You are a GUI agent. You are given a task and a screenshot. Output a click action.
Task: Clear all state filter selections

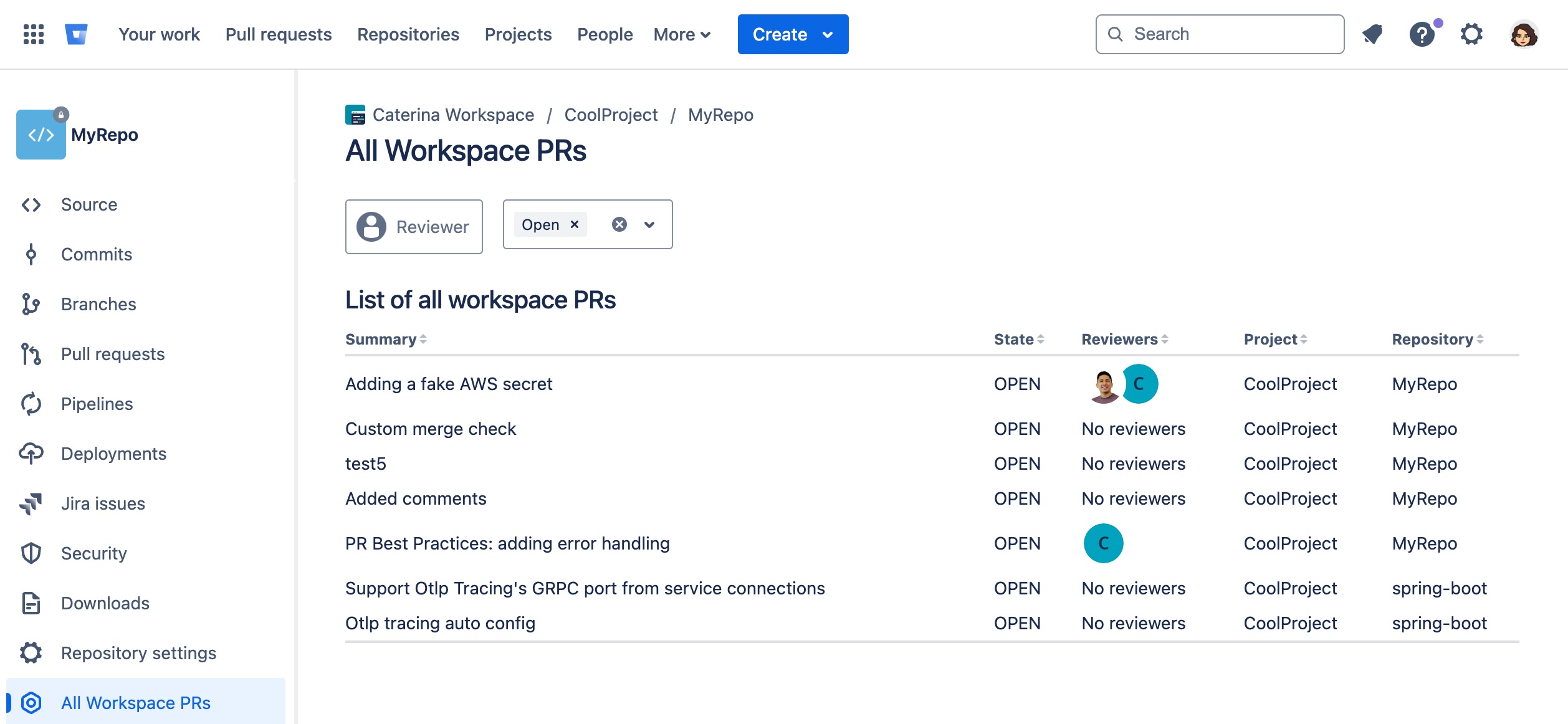click(619, 224)
